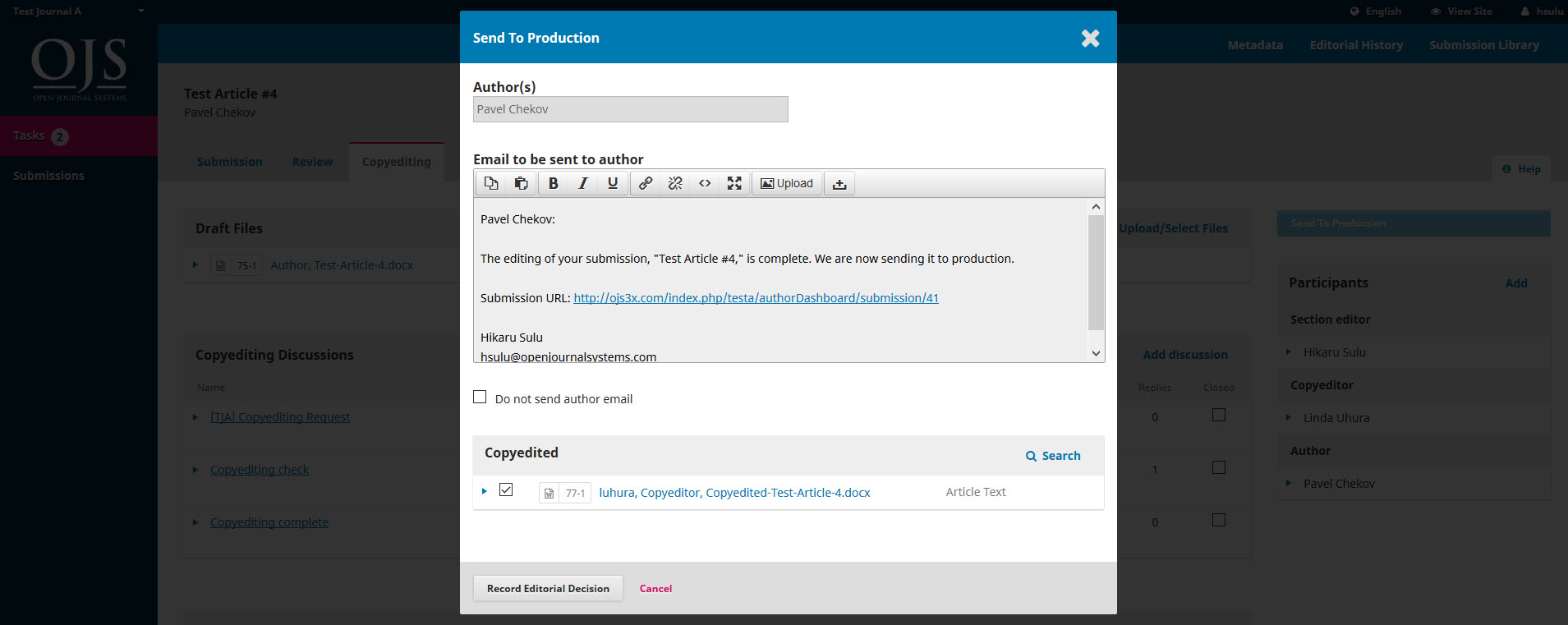Uncheck the Copyedited-Test-Article-4.docx file checkbox
Screen dimensions: 1568x625
tap(506, 489)
